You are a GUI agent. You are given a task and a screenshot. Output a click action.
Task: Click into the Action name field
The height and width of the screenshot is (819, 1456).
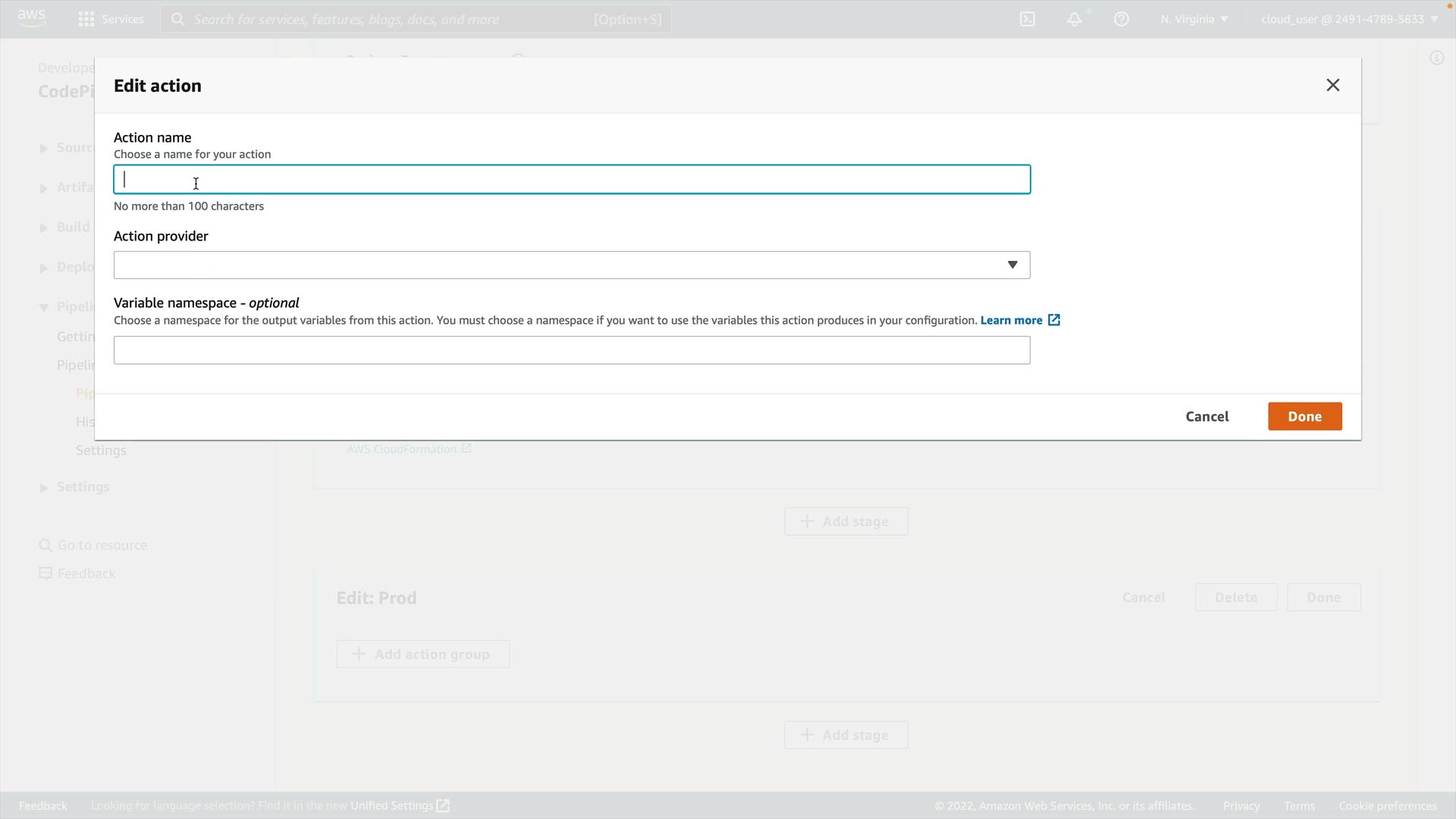(x=572, y=180)
